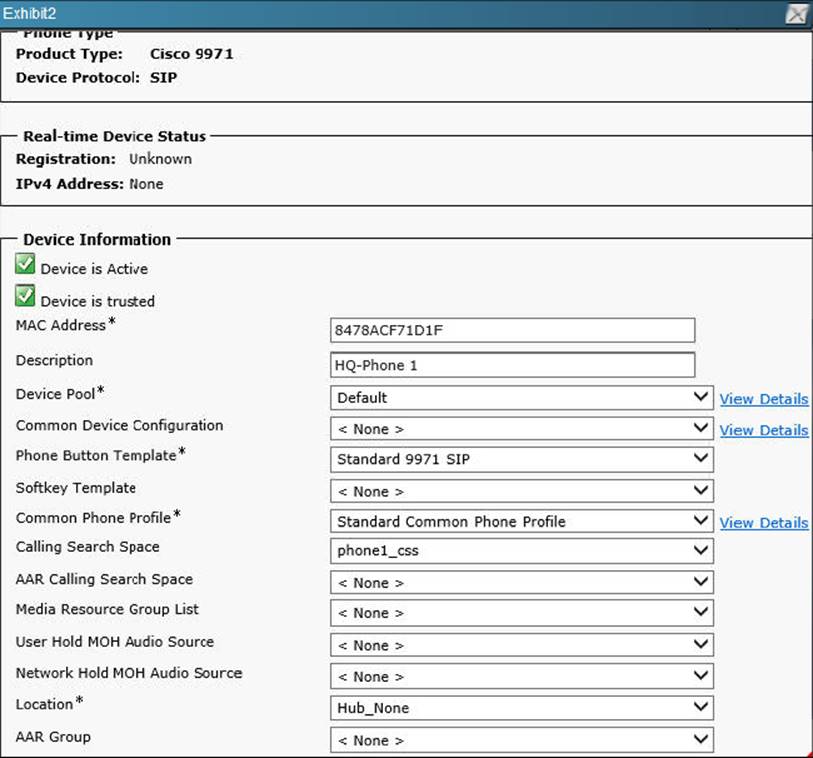Select the Softkey Template dropdown
Viewport: 813px width, 758px height.
tap(521, 491)
